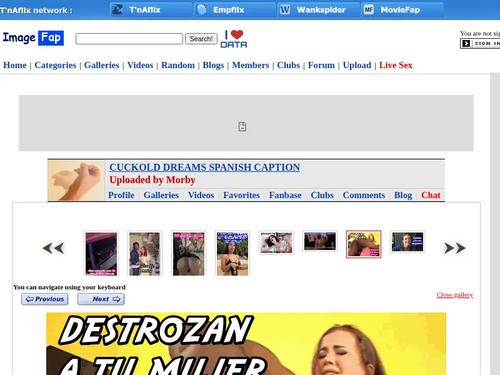500x375 pixels.
Task: Click the Close gallery link
Action: (455, 295)
